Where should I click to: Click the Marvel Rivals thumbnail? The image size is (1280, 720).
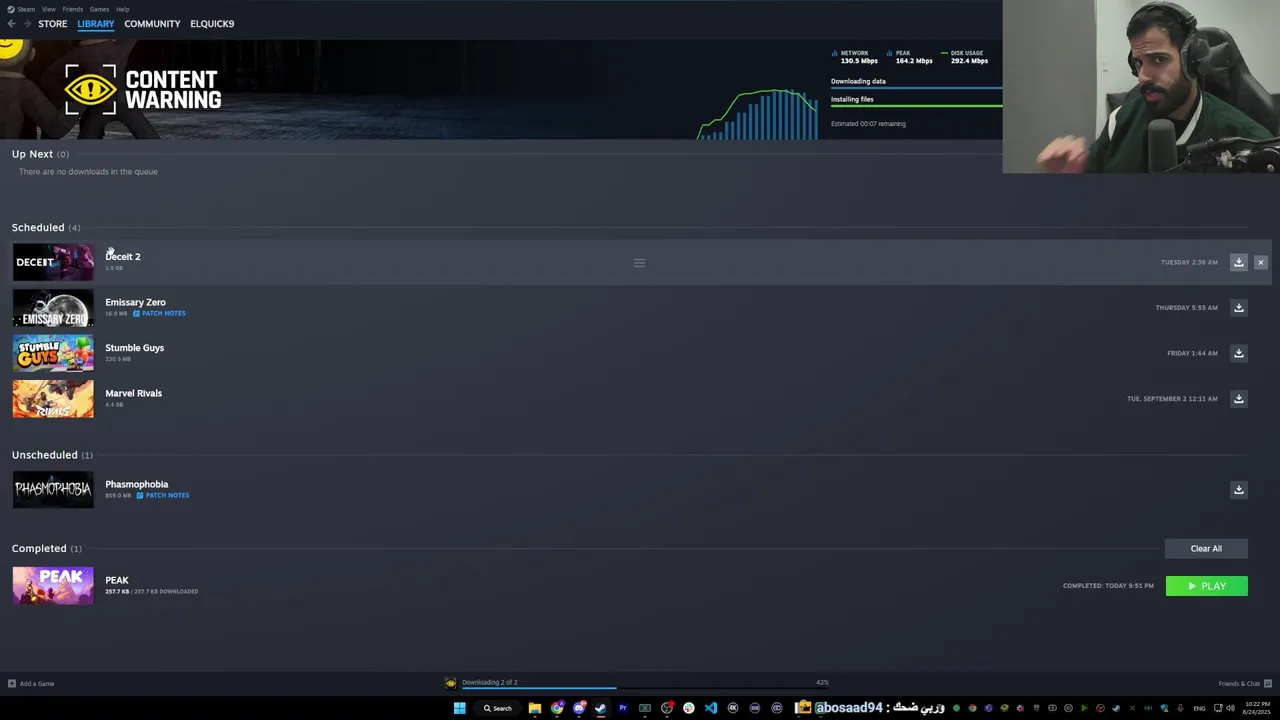point(53,399)
